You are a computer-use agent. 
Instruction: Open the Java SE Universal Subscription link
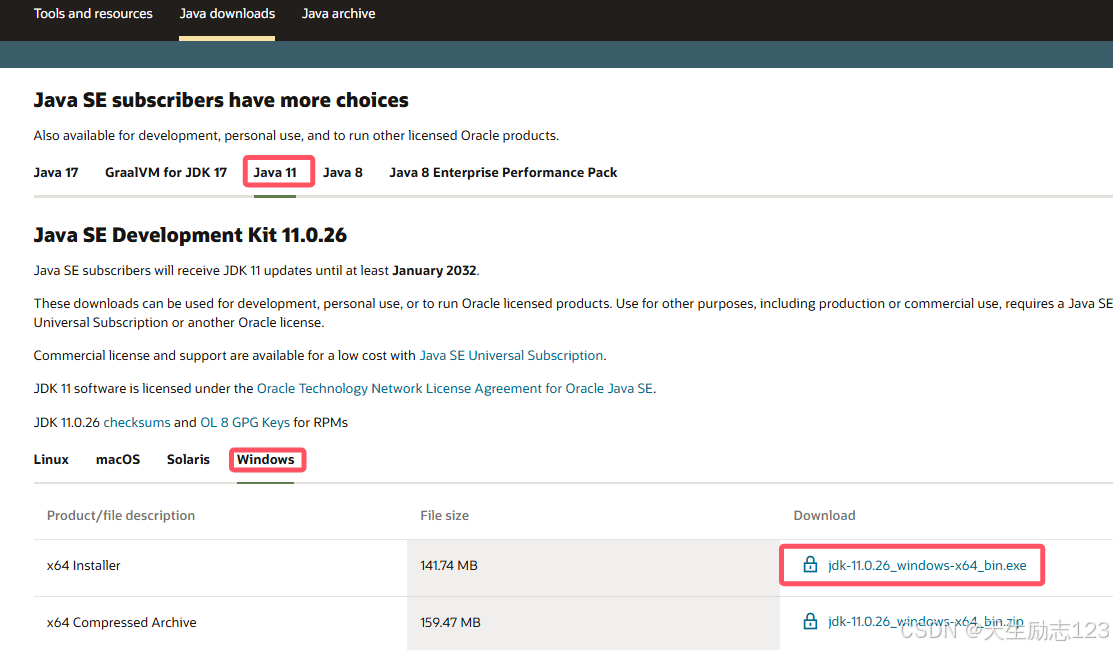(511, 354)
